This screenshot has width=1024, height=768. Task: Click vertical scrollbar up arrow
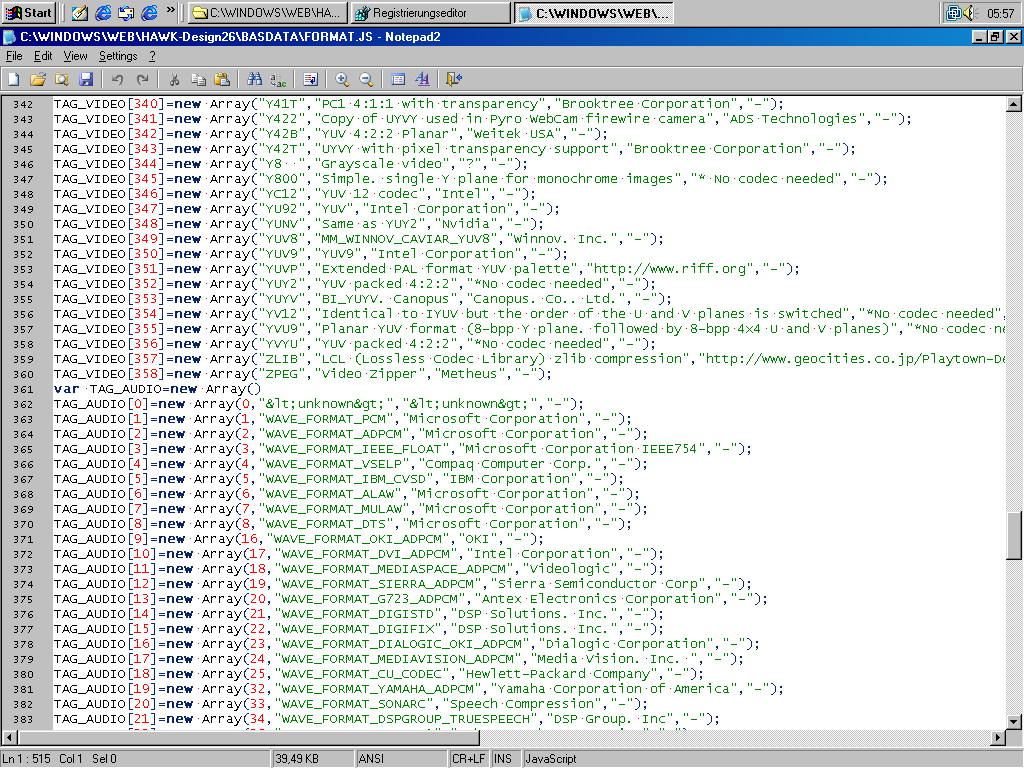tap(1014, 104)
